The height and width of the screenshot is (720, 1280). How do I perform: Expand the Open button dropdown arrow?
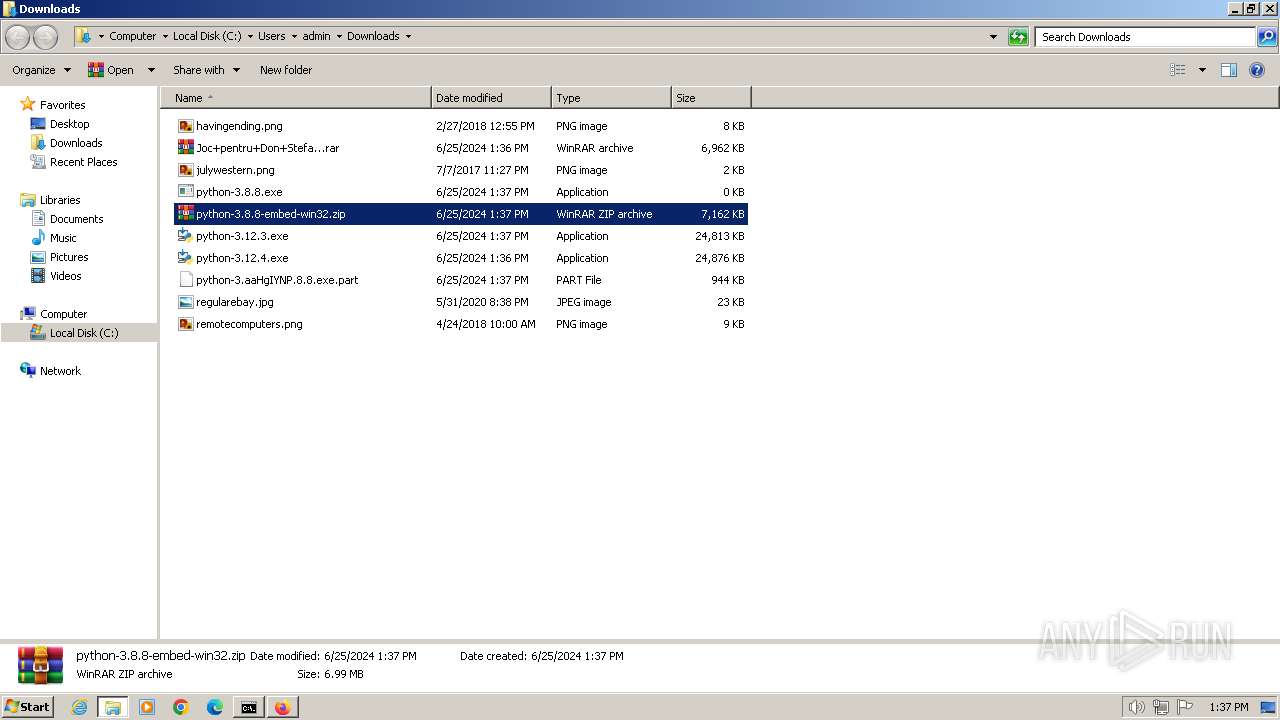click(151, 70)
